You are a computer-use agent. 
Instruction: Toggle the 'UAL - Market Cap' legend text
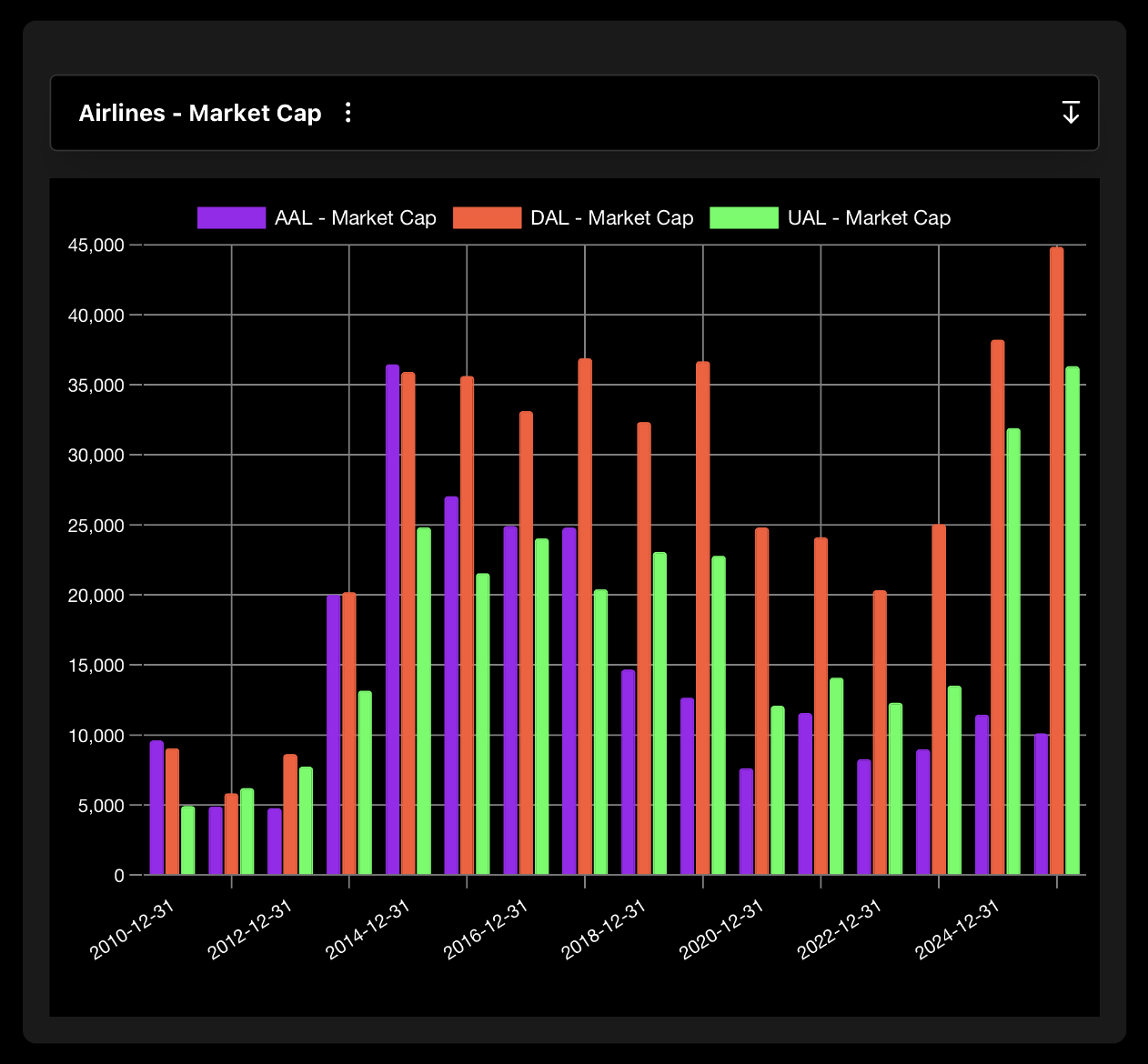(869, 218)
